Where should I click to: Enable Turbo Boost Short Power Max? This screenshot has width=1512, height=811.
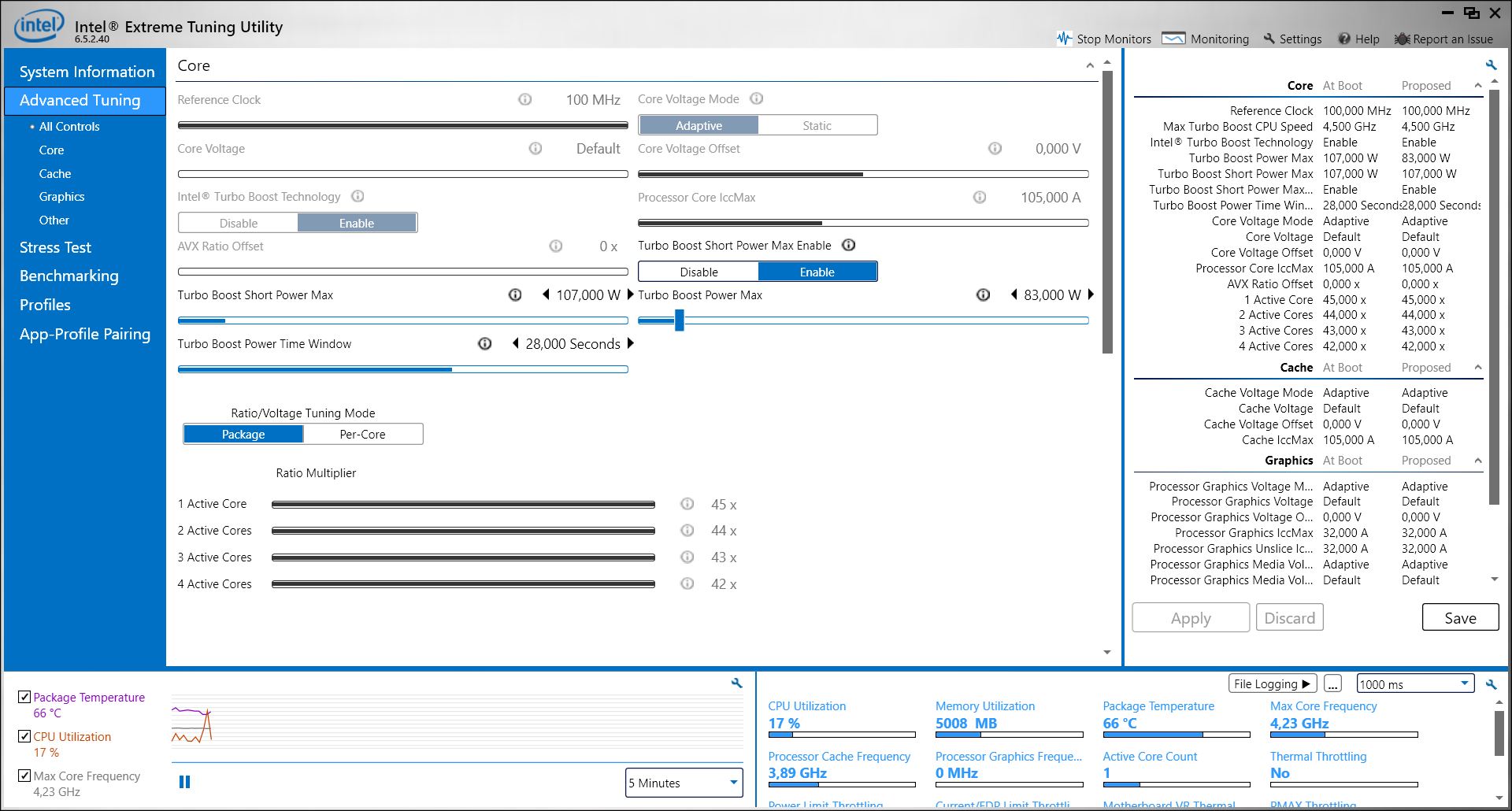coord(817,272)
